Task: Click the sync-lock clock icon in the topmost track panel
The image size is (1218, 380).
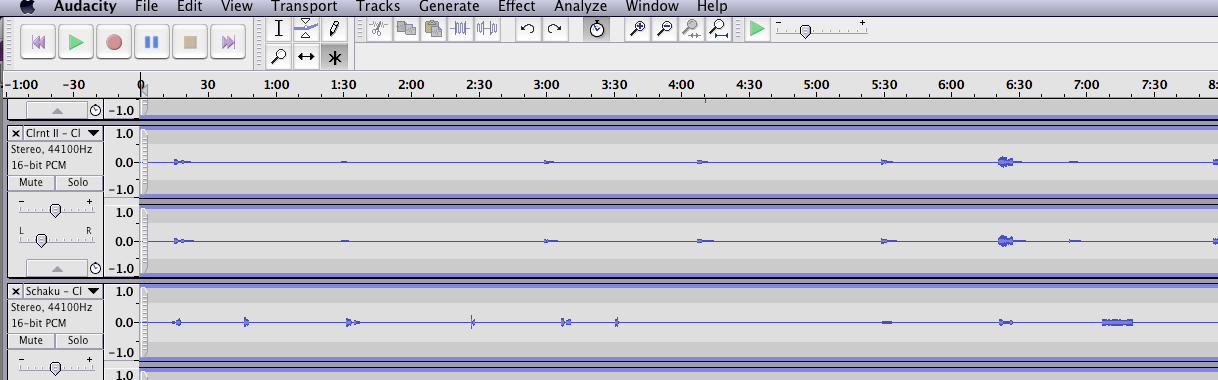Action: click(95, 110)
